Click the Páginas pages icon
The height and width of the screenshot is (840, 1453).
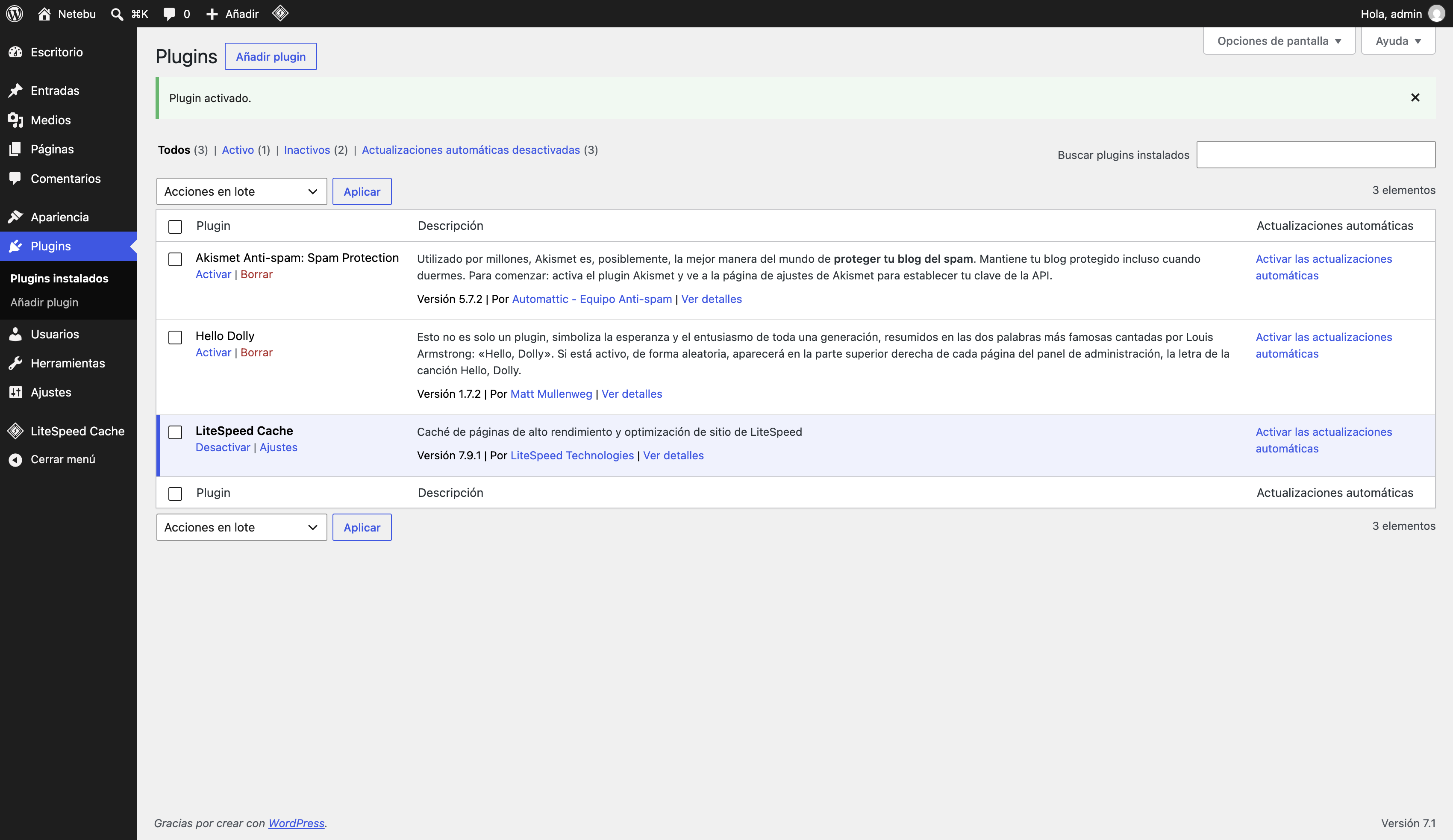pos(15,149)
